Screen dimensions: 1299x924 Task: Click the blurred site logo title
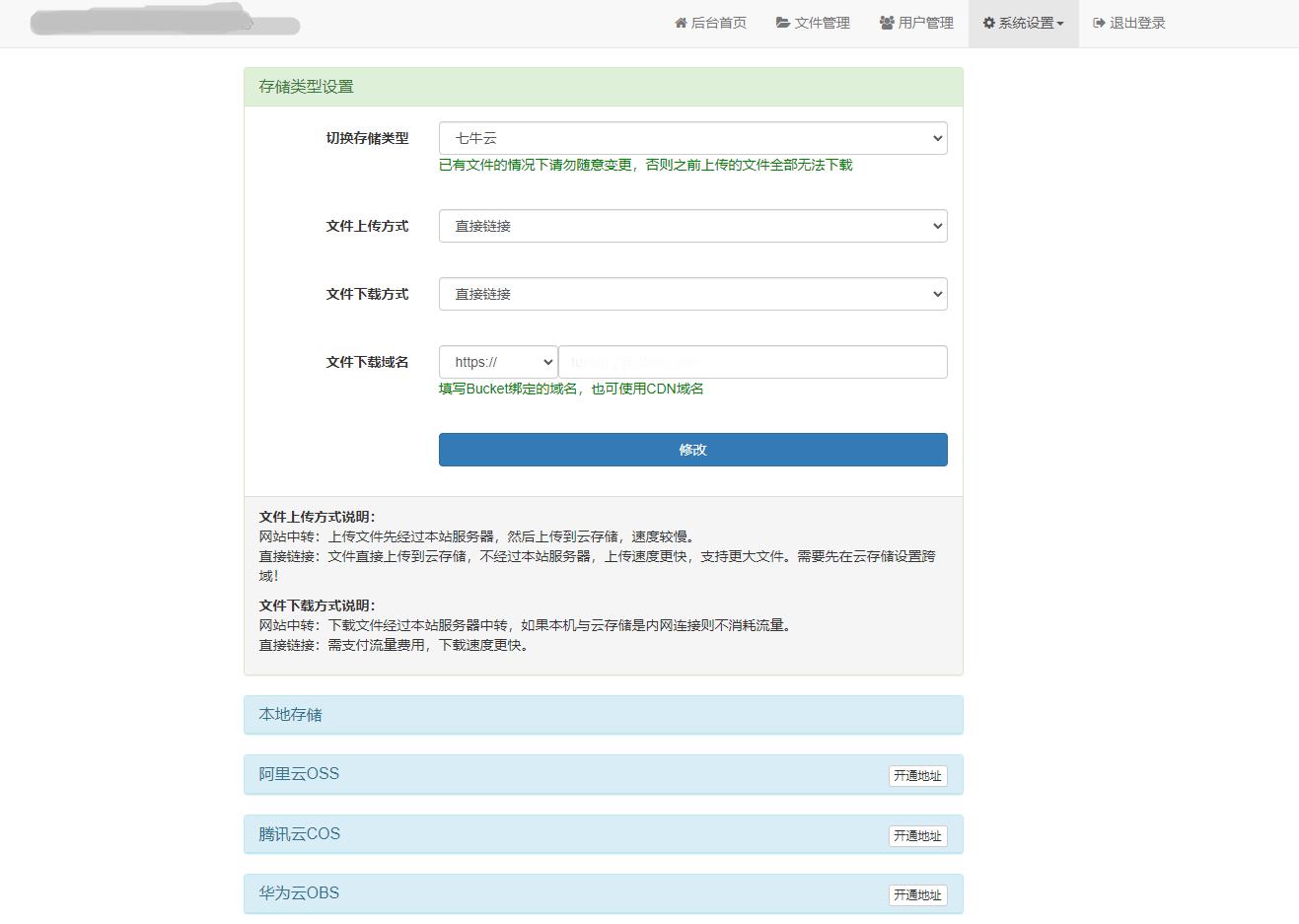point(165,21)
